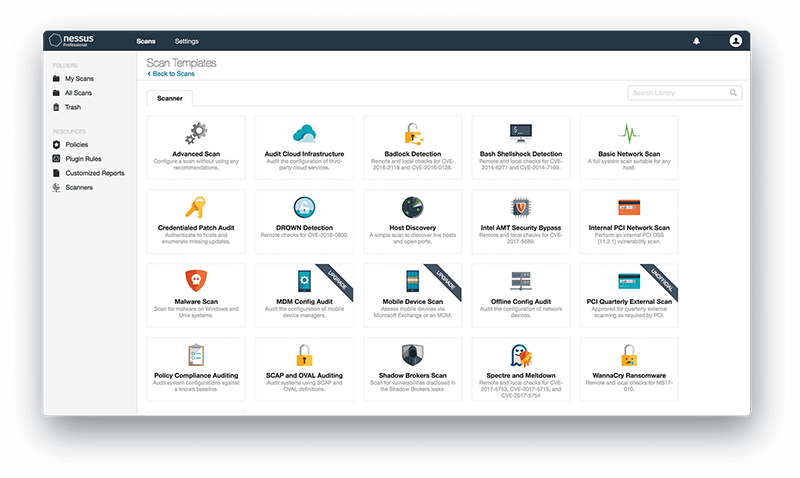Click the Customized Reports document icon

[x=56, y=173]
